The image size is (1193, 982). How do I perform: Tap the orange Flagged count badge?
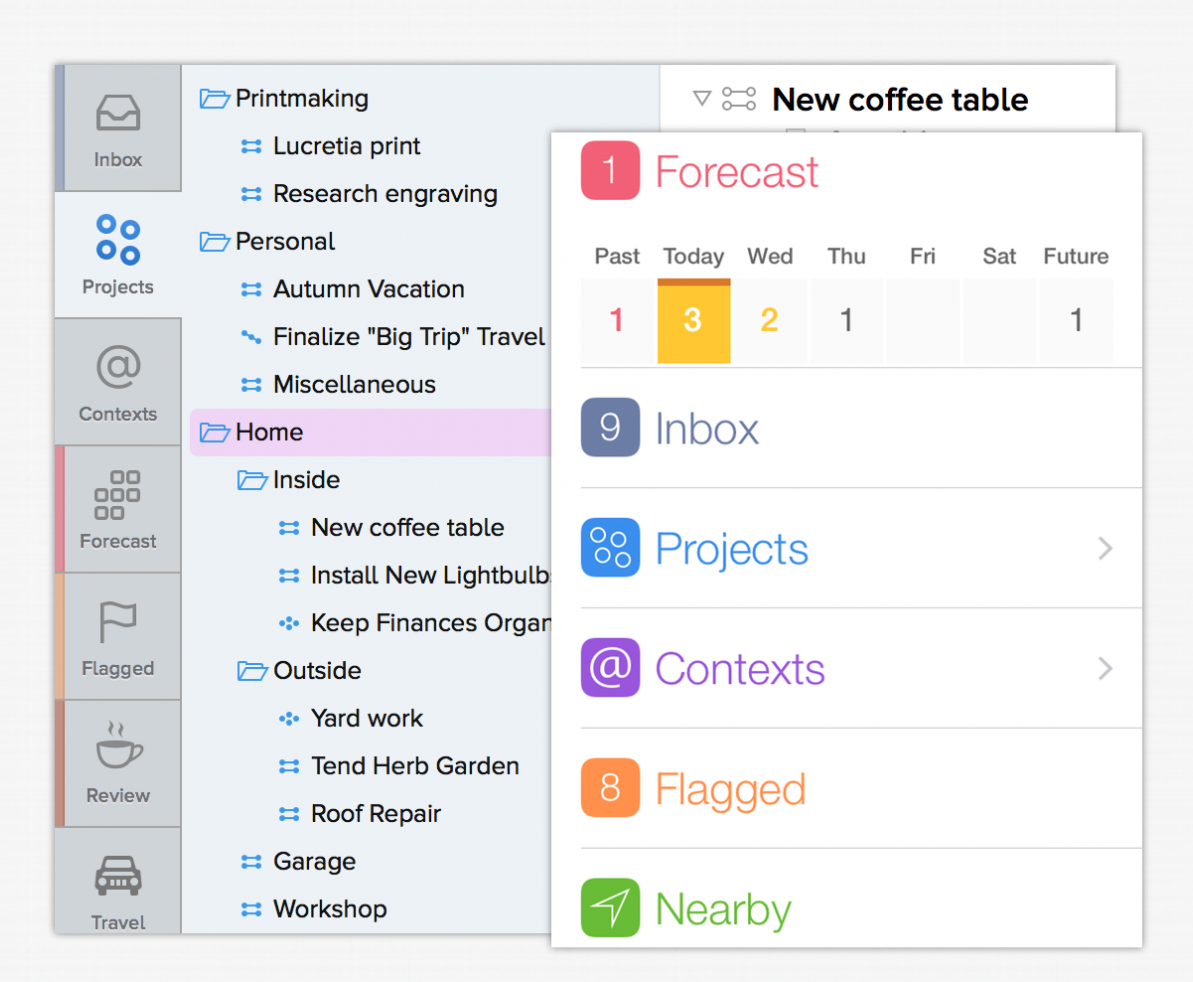[610, 788]
